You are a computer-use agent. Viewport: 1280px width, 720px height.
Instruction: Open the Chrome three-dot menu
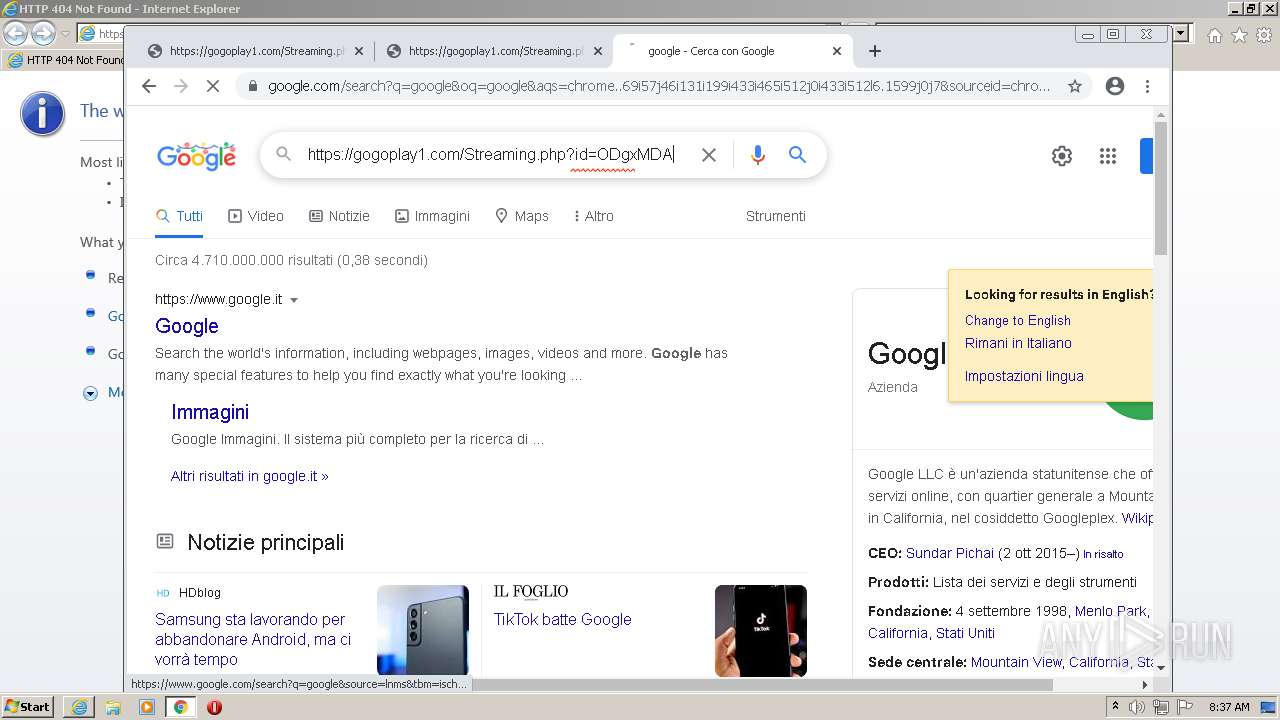pos(1148,86)
